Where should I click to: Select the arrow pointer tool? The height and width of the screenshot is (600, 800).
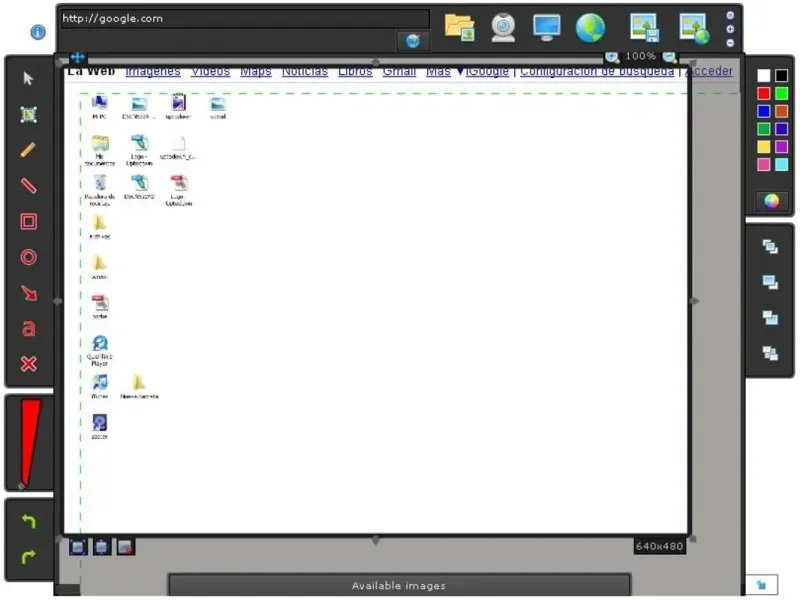[29, 79]
